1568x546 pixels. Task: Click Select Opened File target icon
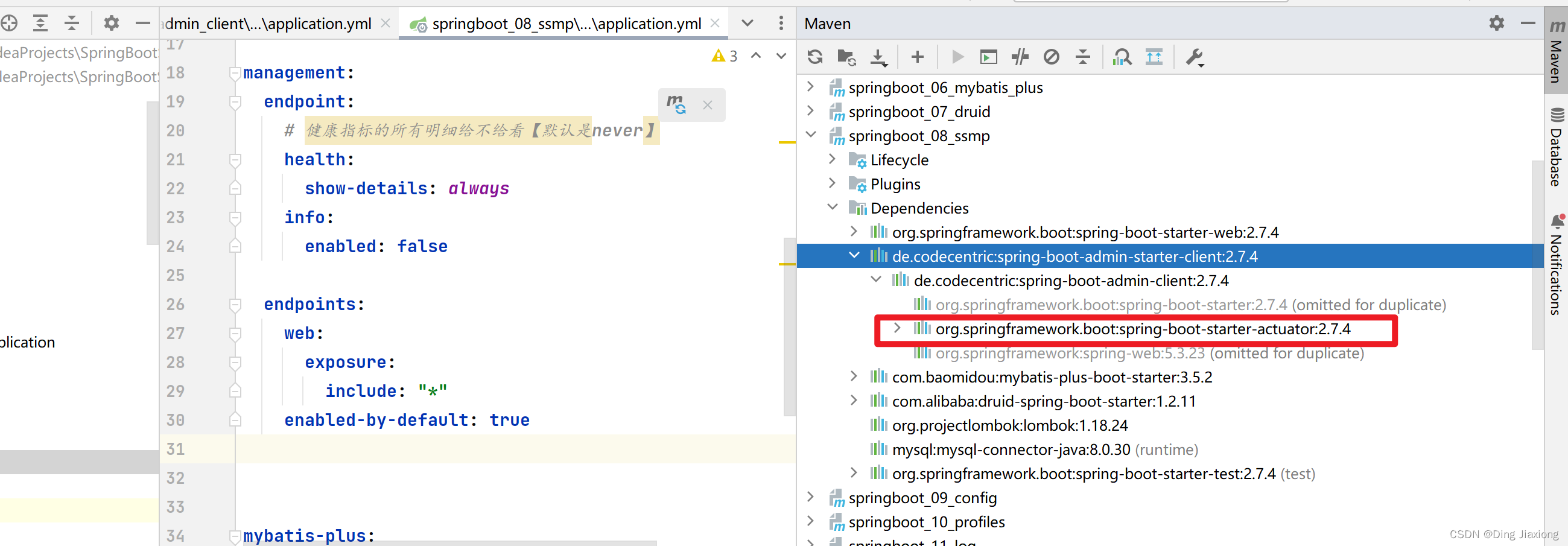(x=9, y=23)
